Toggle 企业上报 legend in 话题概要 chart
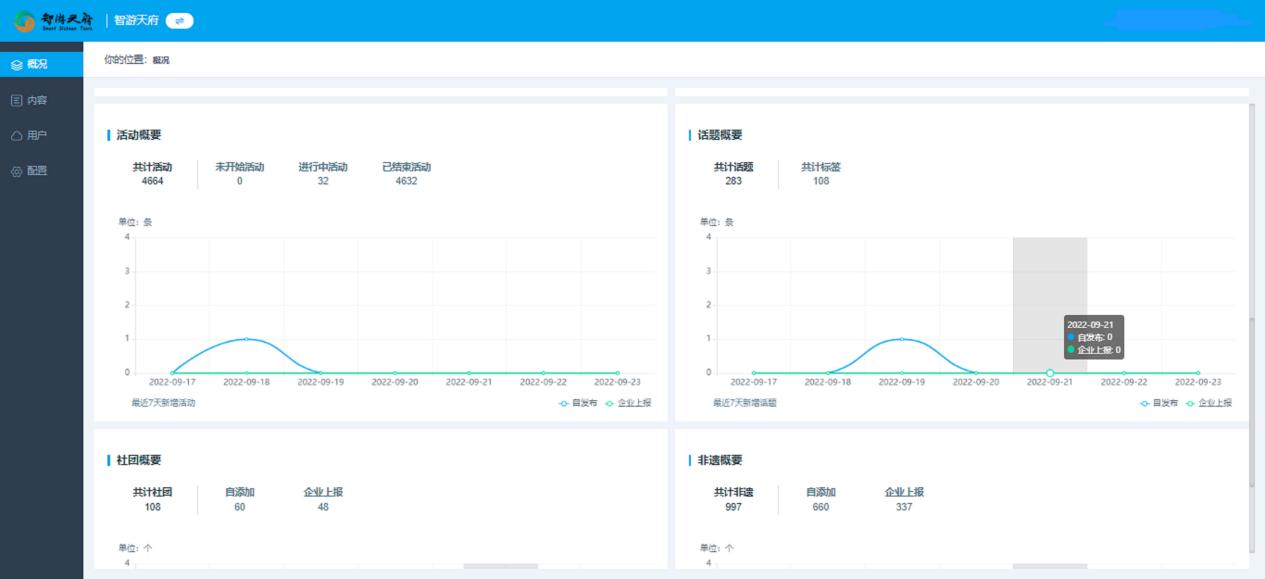 coord(1209,402)
